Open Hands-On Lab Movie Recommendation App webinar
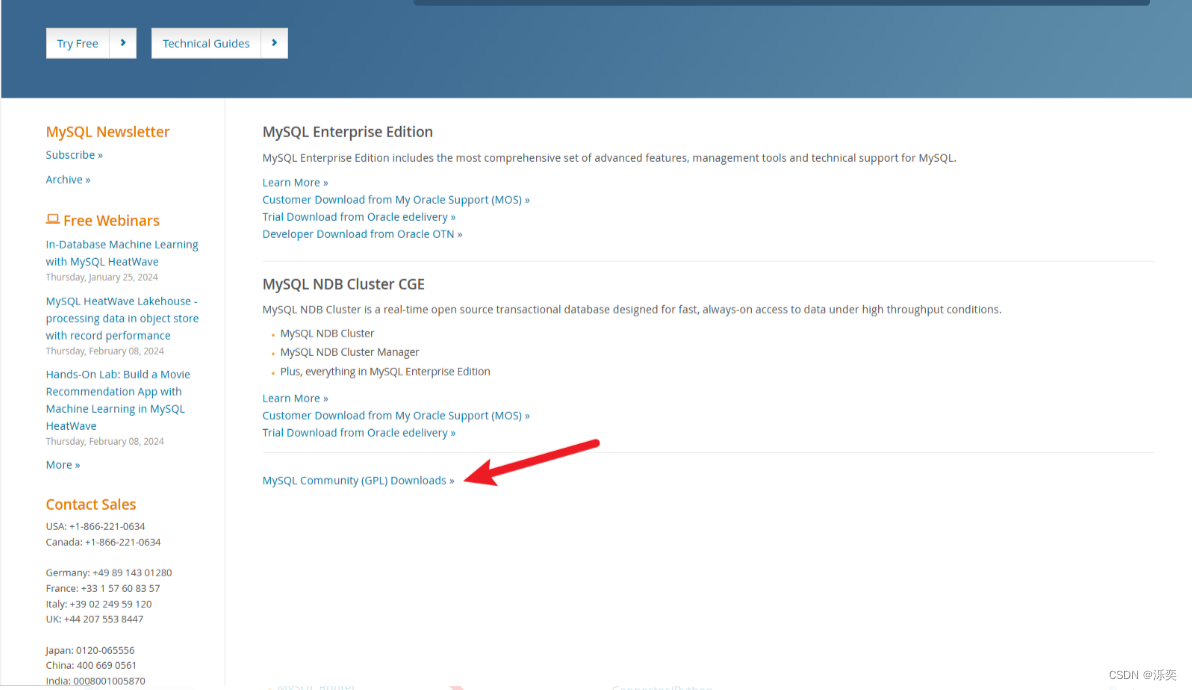The width and height of the screenshot is (1192, 690). pos(118,400)
